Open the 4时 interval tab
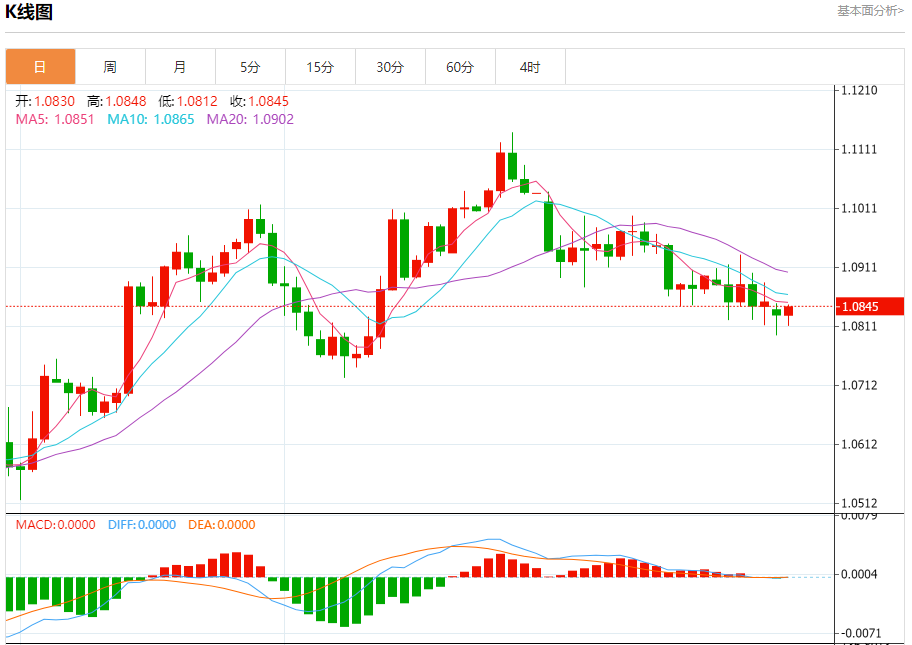Screen dimensions: 912x645 pyautogui.click(x=530, y=67)
